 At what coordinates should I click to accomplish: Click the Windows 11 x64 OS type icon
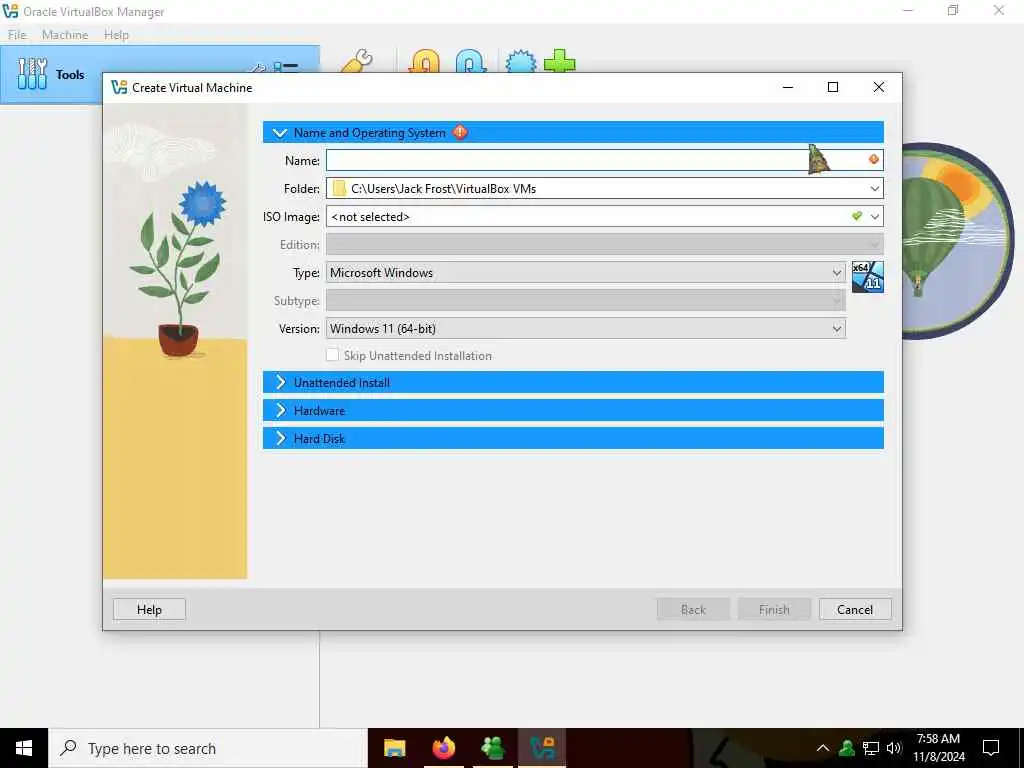867,276
